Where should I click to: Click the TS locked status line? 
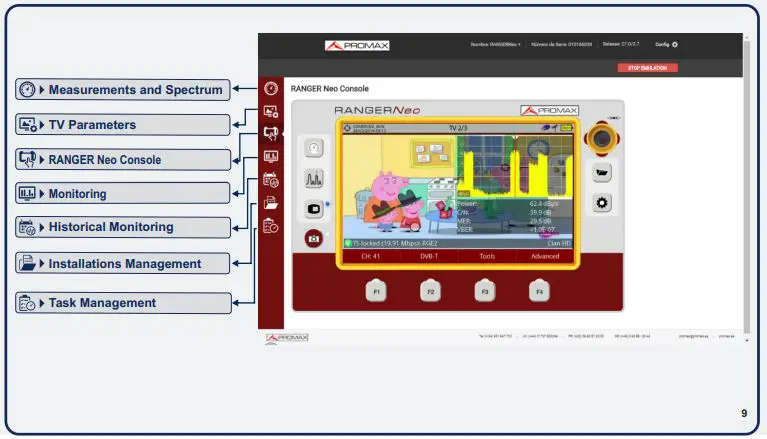click(391, 243)
